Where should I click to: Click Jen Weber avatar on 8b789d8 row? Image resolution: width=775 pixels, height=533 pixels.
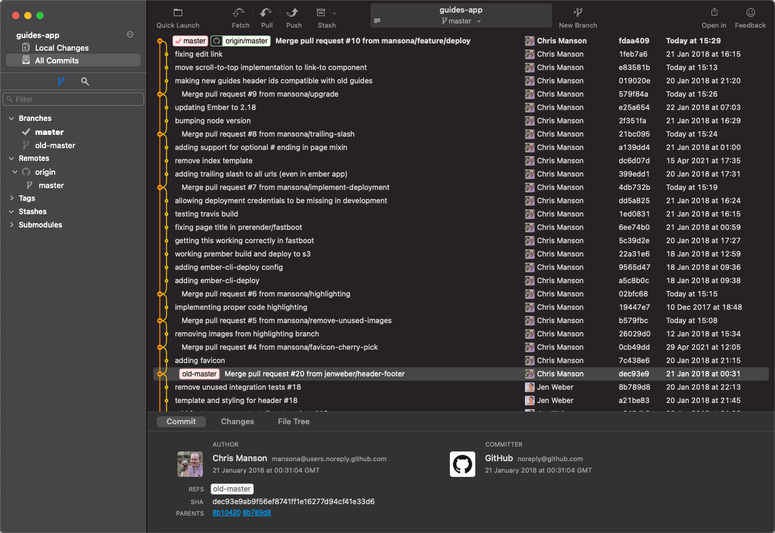pyautogui.click(x=529, y=388)
